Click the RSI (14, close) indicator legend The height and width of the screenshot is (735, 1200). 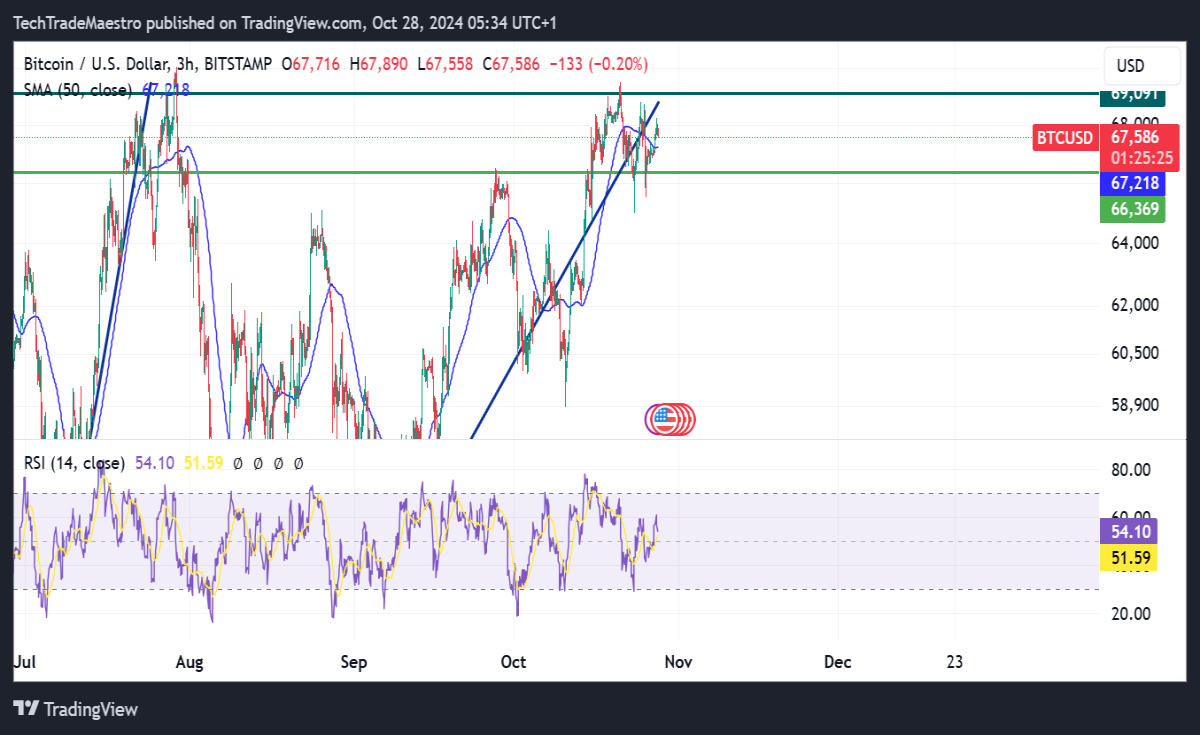click(x=75, y=463)
